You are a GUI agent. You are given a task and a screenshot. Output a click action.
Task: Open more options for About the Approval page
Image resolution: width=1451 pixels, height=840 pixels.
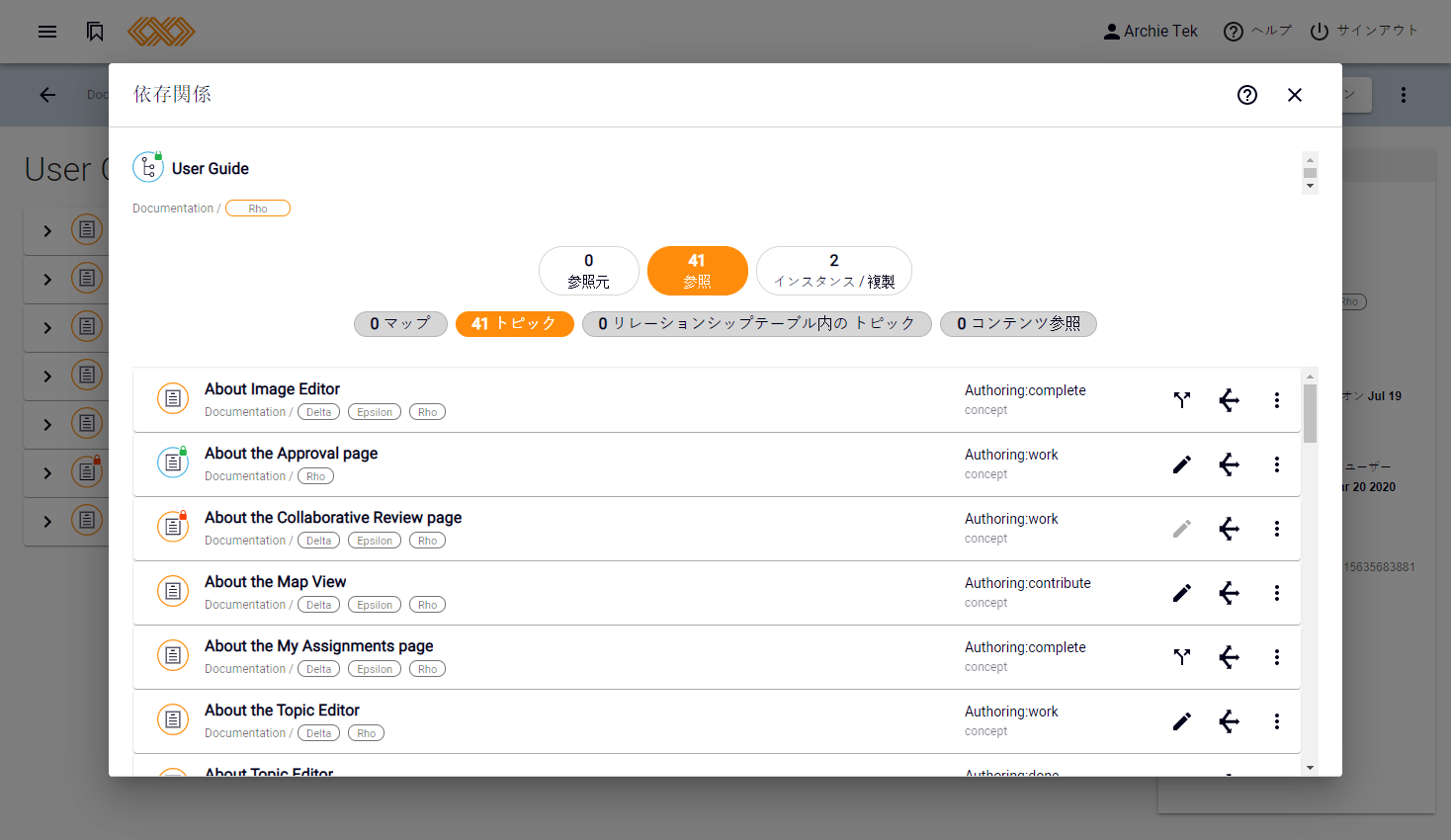pos(1277,464)
